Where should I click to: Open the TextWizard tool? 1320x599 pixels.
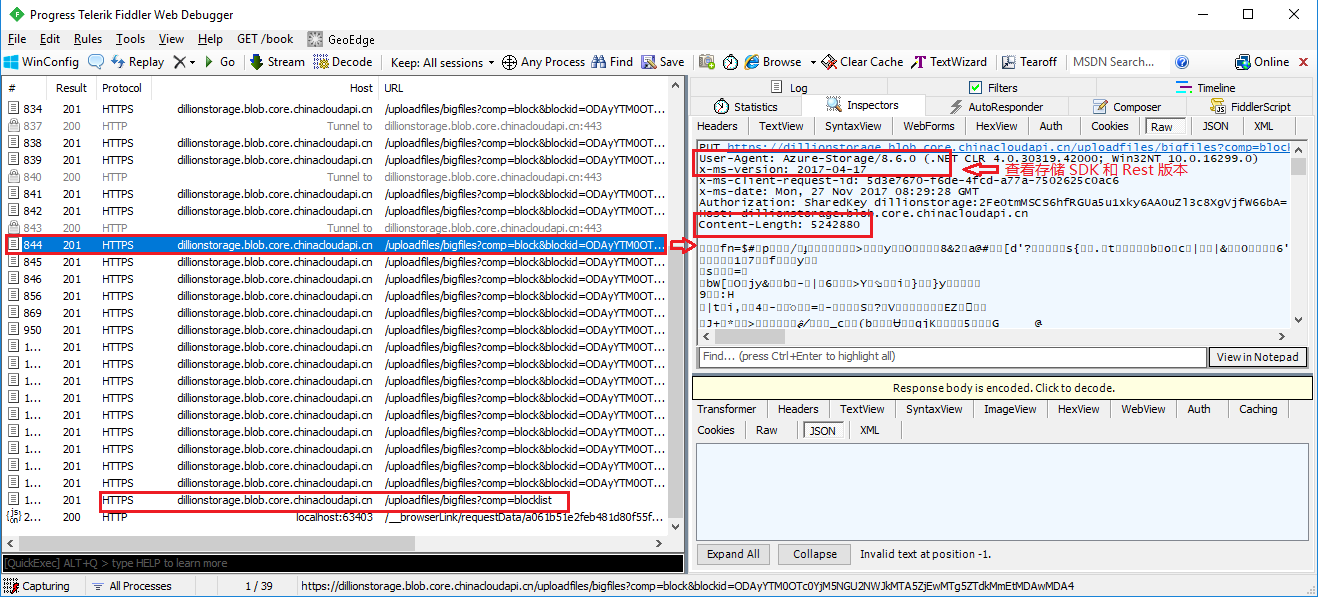919,62
